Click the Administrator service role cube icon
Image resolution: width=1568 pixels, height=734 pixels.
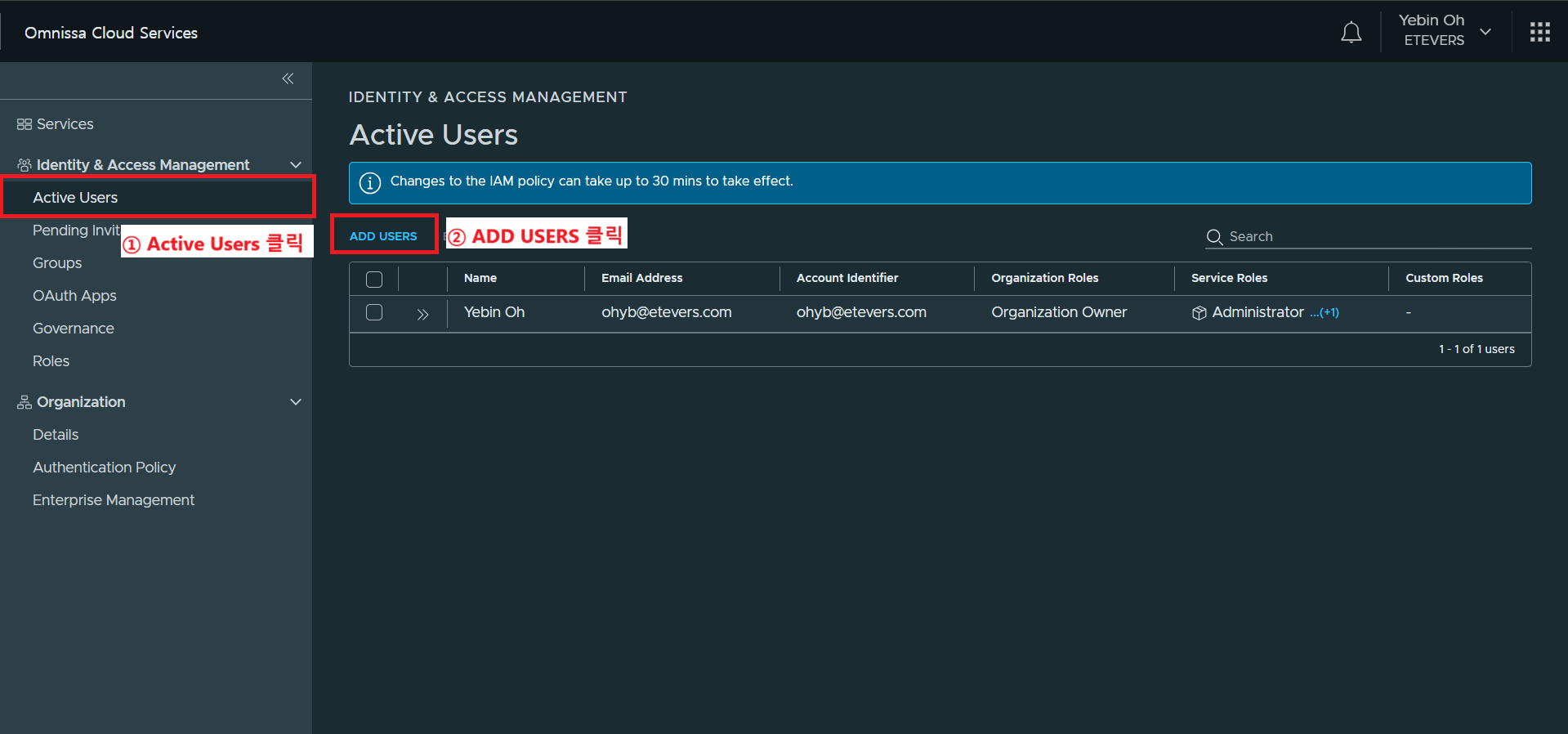click(x=1199, y=313)
